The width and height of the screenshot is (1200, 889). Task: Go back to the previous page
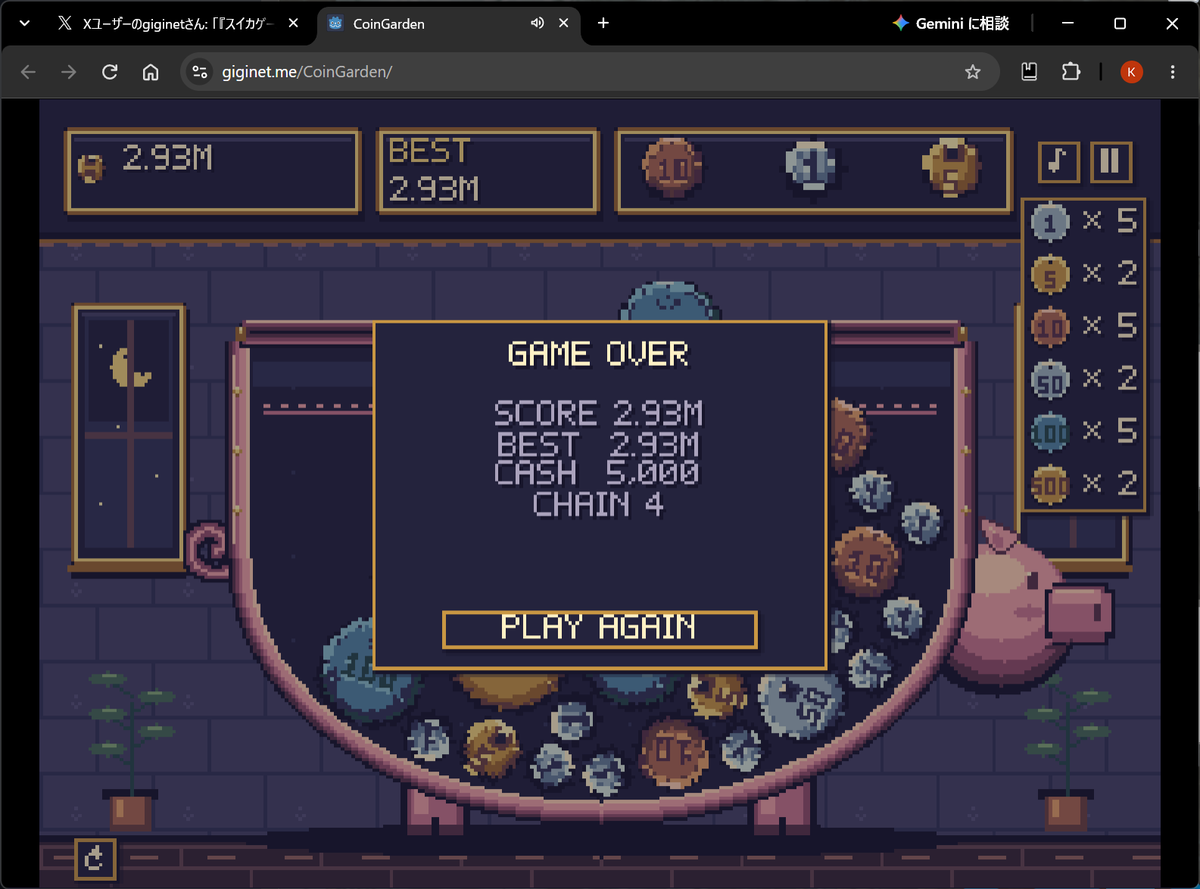(x=28, y=72)
